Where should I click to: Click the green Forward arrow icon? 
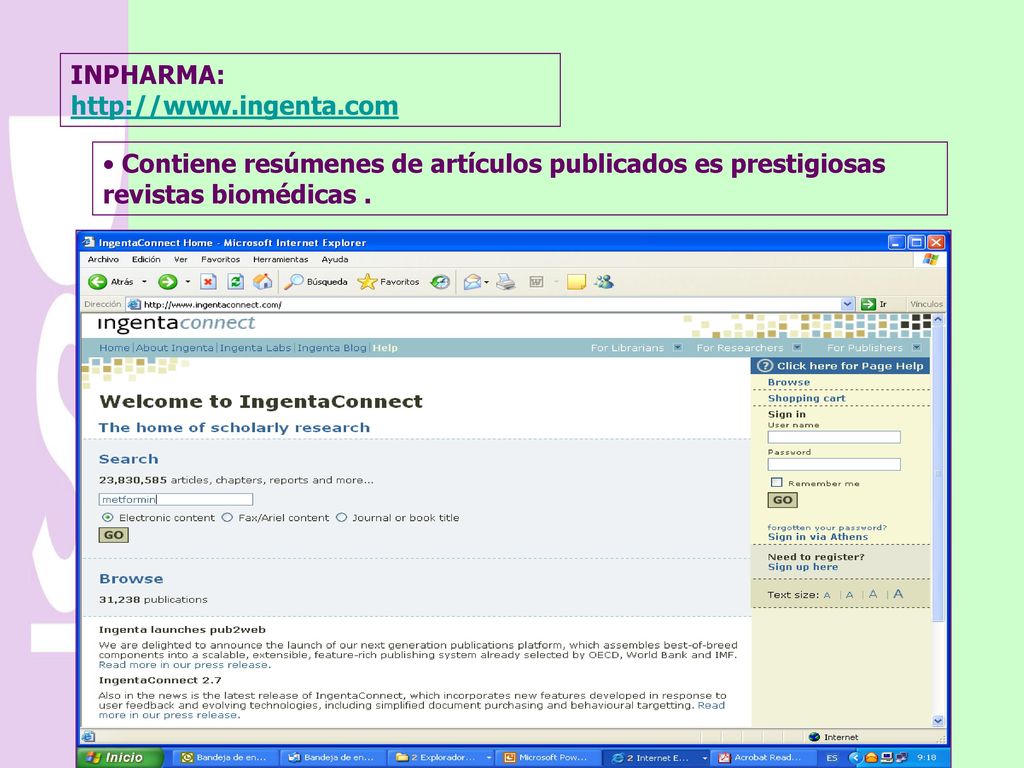[x=168, y=281]
